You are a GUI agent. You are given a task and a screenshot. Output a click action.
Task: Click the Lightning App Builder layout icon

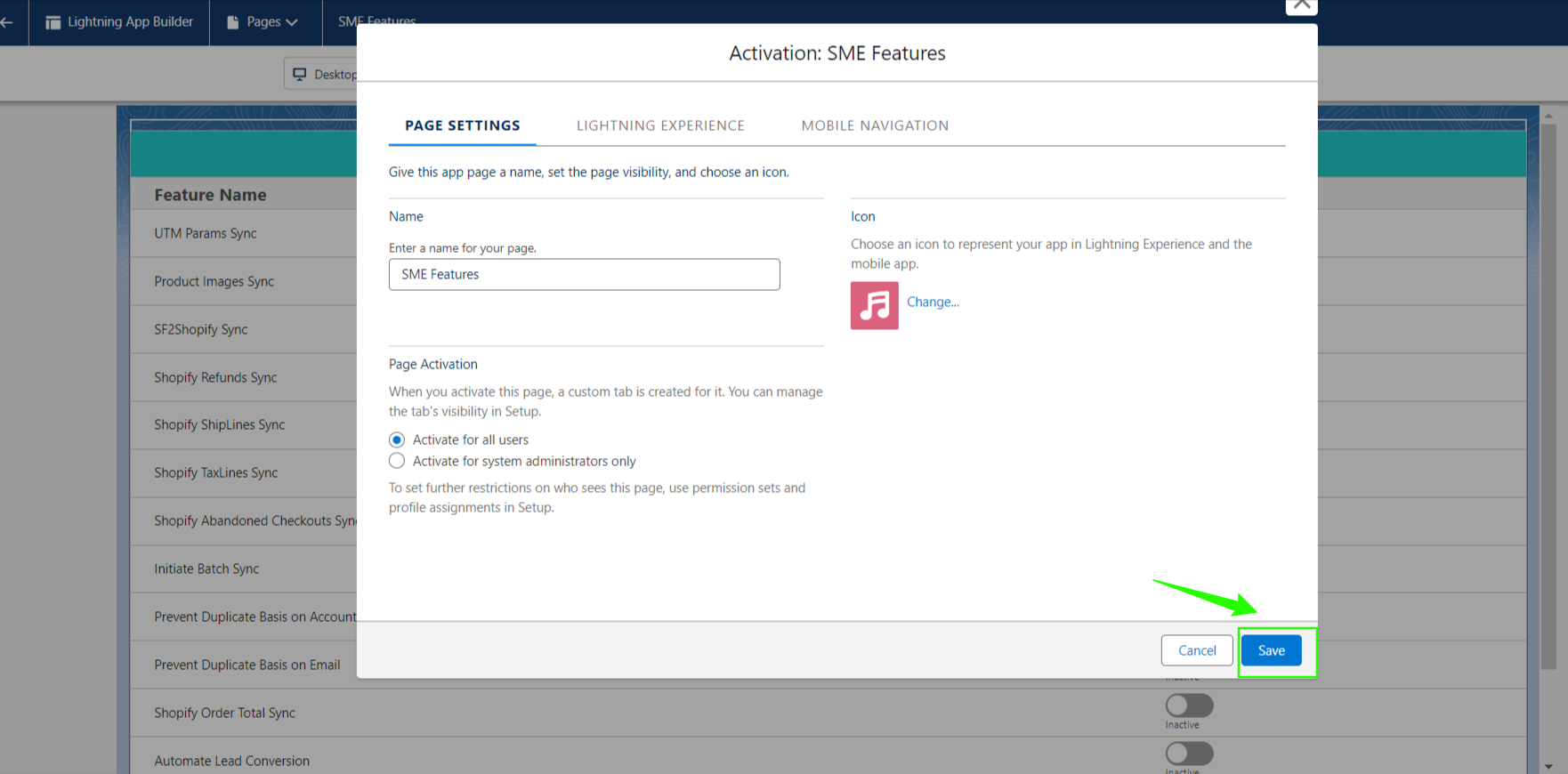53,22
